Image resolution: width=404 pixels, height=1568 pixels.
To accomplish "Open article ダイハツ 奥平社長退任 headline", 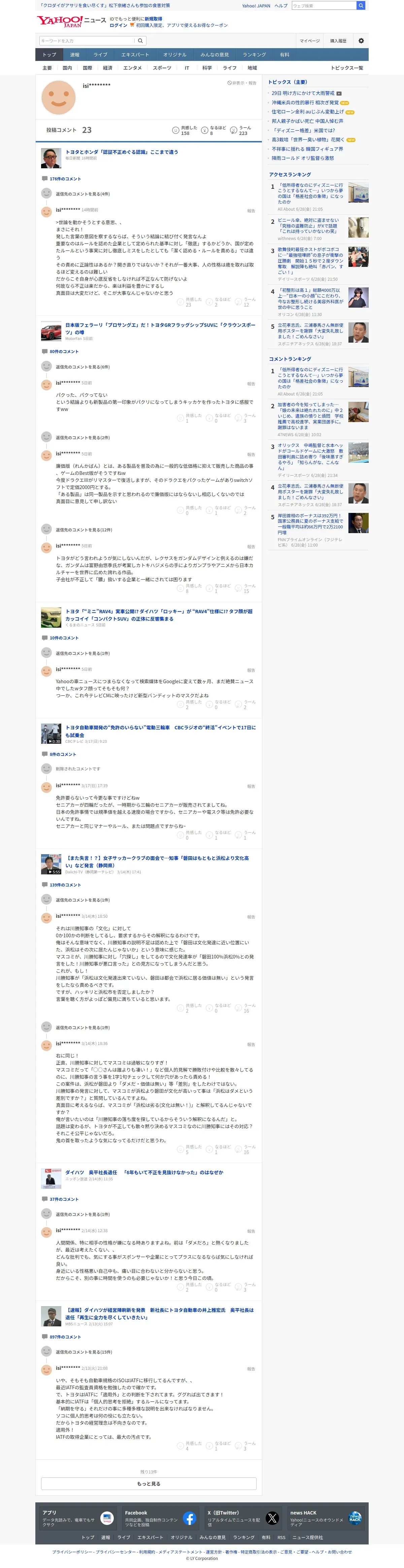I will click(x=144, y=1172).
